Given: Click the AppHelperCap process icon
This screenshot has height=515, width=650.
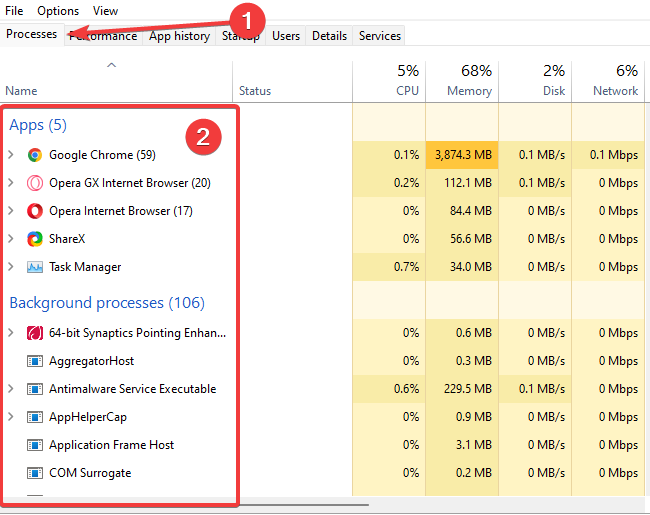Looking at the screenshot, I should (x=35, y=417).
